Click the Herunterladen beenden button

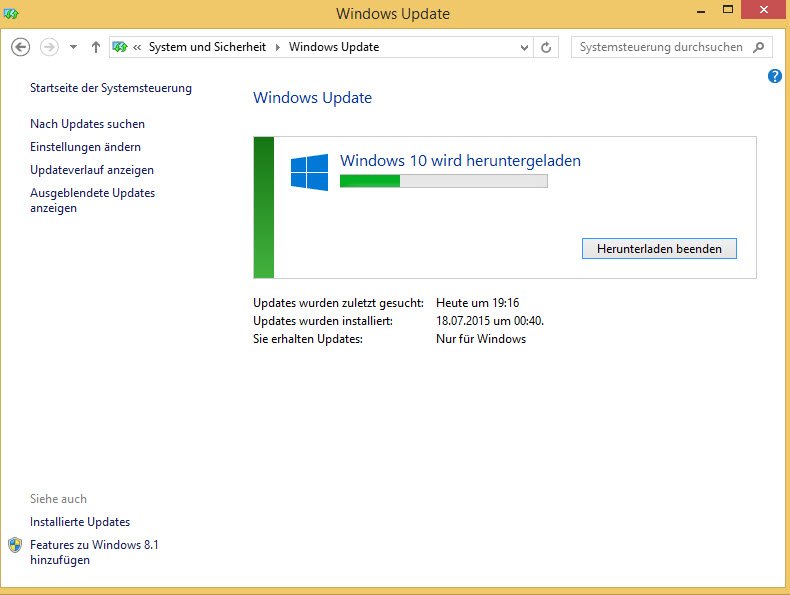(659, 249)
